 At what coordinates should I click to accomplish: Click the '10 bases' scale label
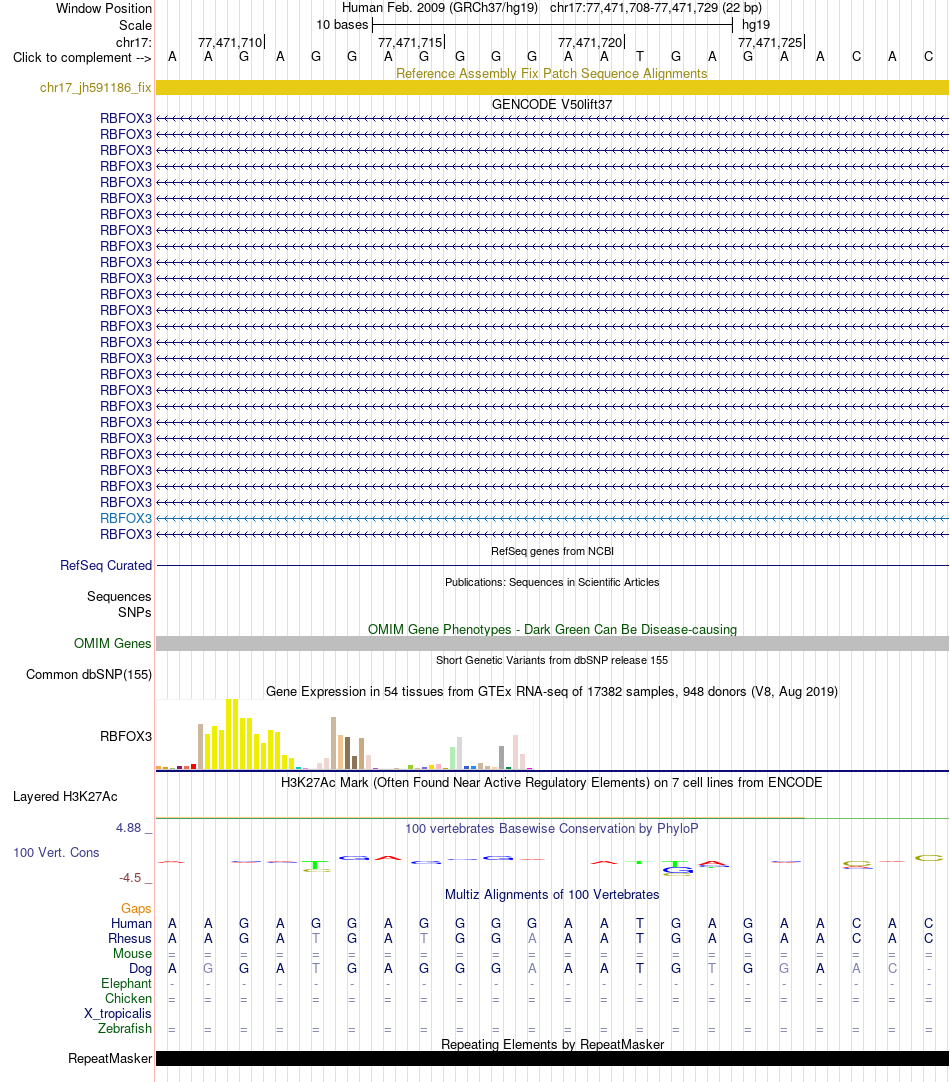tap(342, 25)
